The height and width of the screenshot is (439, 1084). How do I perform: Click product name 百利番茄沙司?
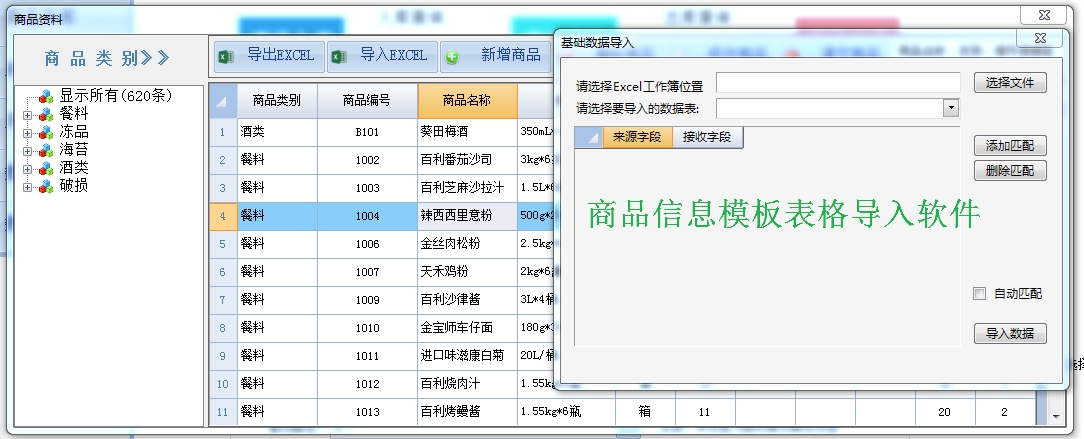(456, 160)
